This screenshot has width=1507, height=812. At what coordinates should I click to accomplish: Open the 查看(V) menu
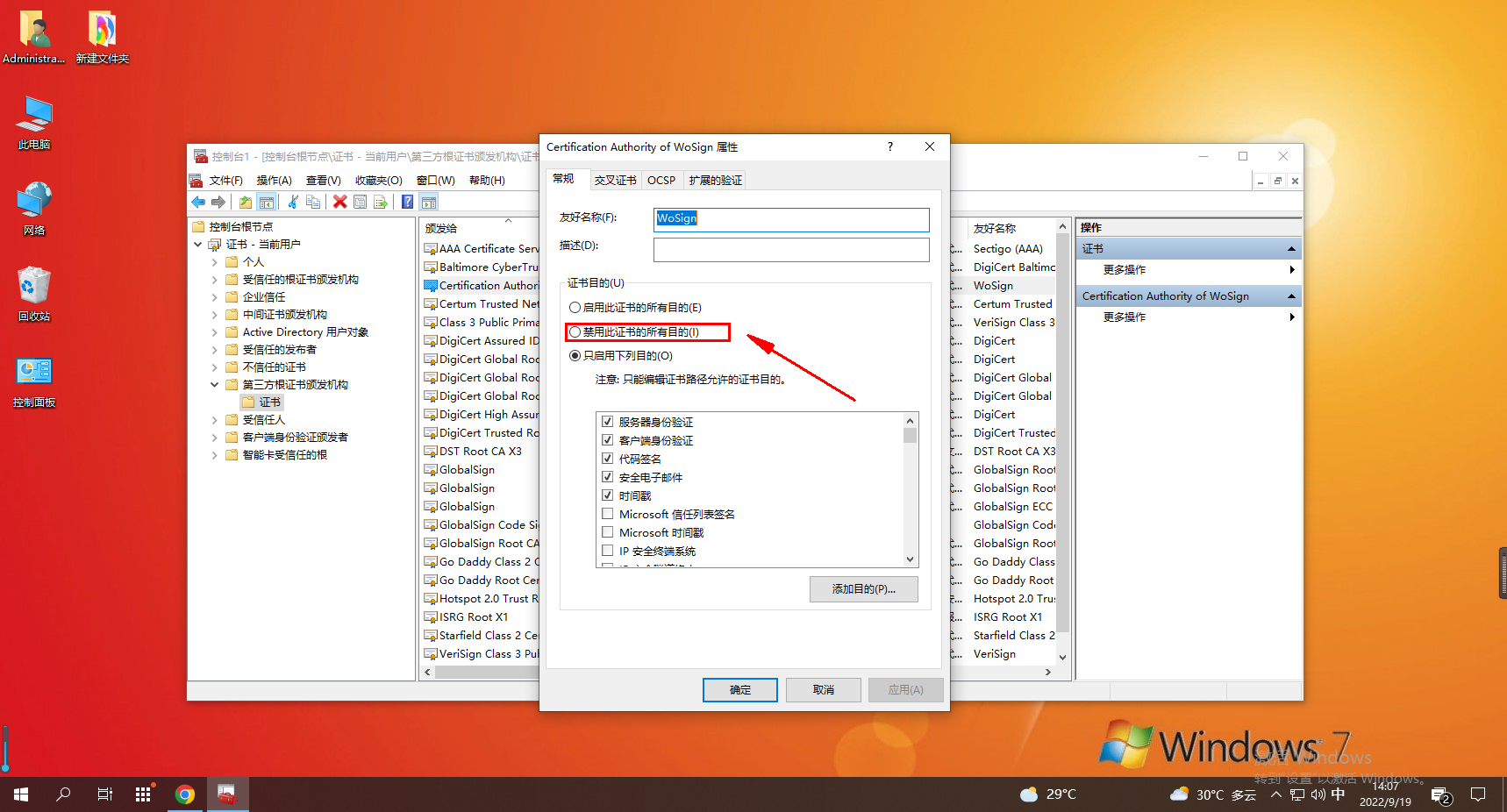323,181
